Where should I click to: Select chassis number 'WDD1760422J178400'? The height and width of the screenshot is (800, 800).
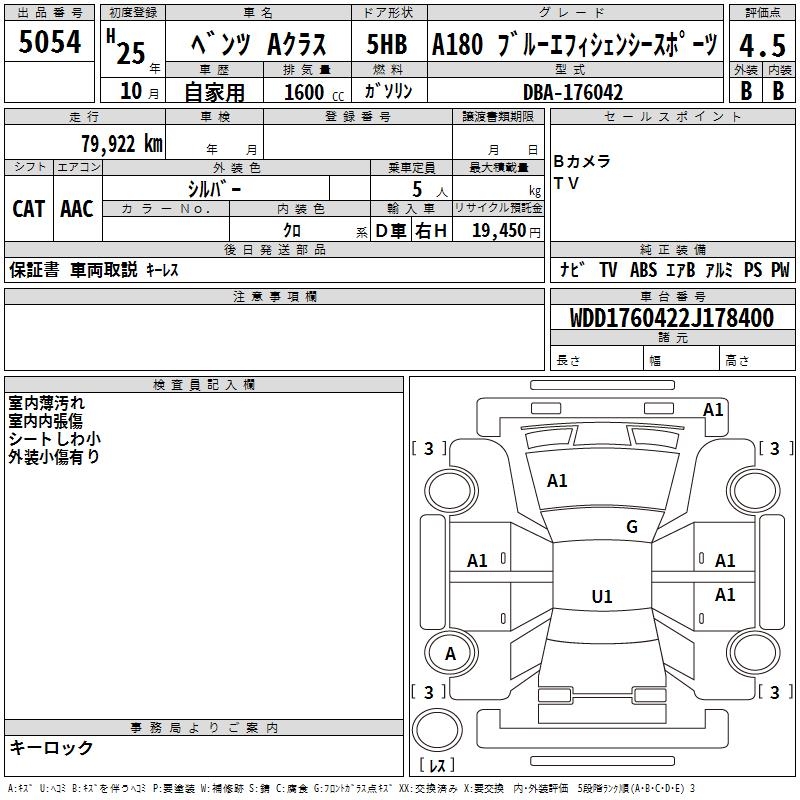pyautogui.click(x=672, y=318)
